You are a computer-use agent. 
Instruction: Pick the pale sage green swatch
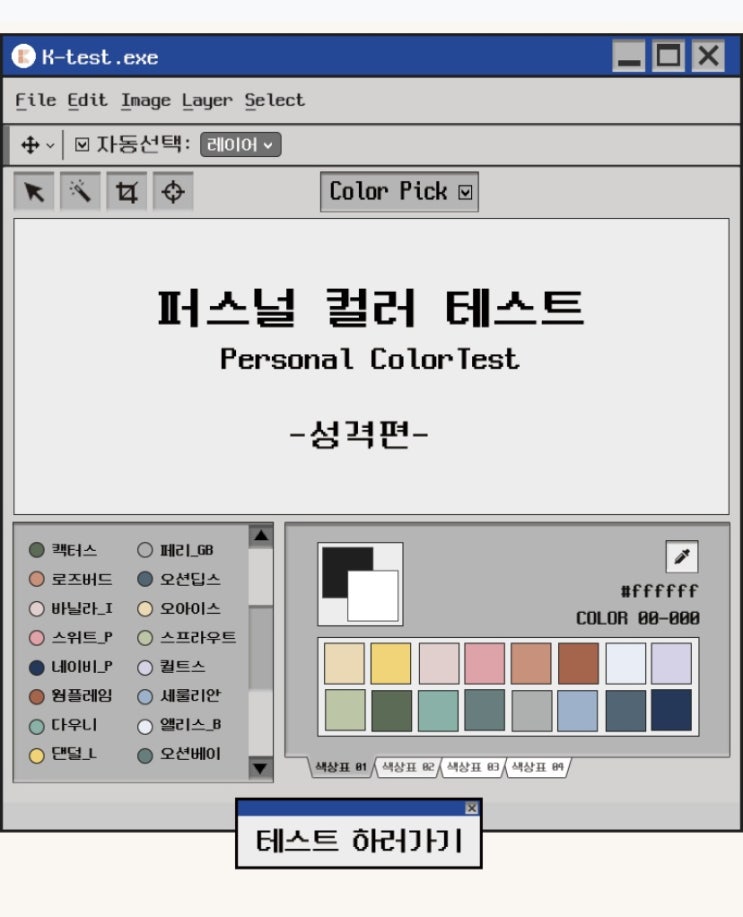[x=345, y=711]
